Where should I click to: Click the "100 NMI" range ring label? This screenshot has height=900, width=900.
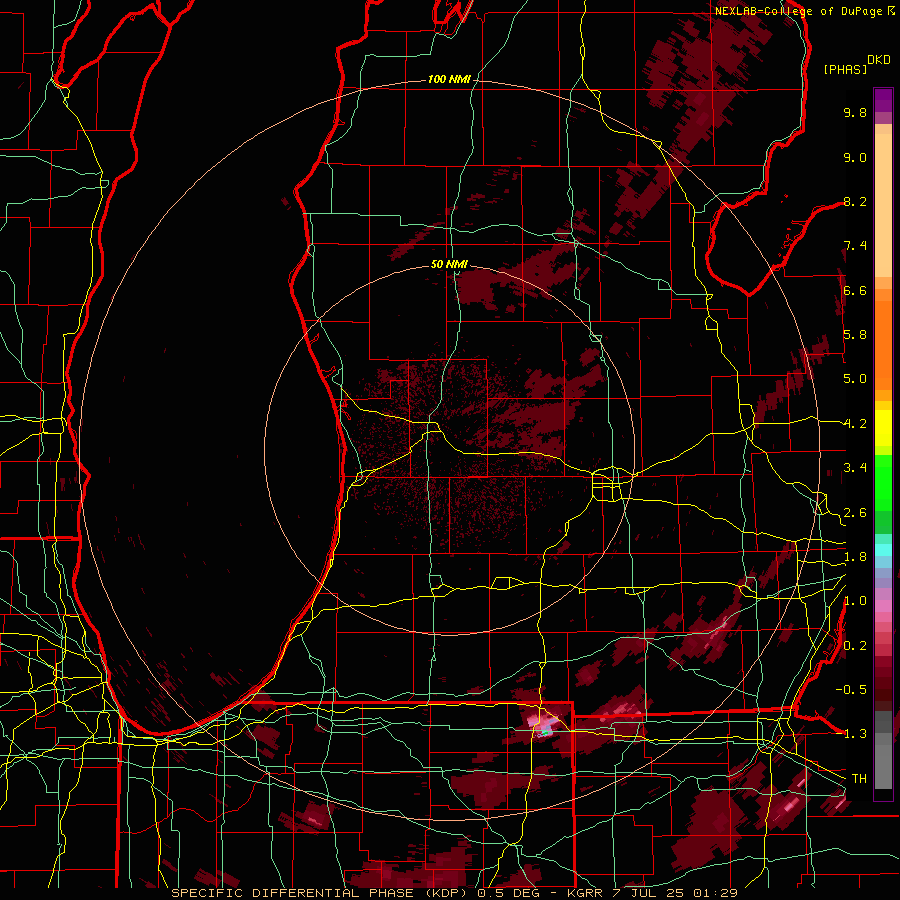point(449,79)
